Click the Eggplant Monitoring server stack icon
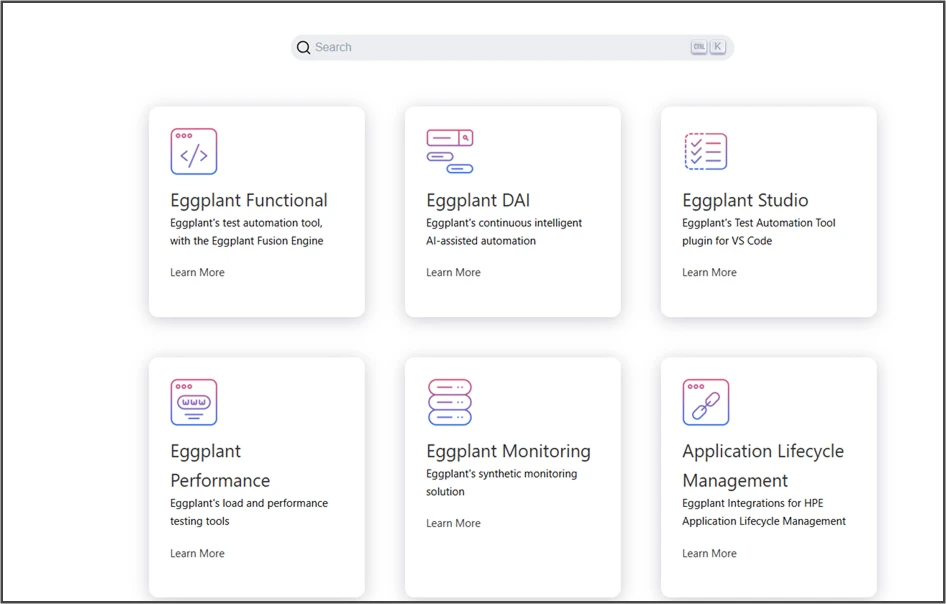 [449, 402]
